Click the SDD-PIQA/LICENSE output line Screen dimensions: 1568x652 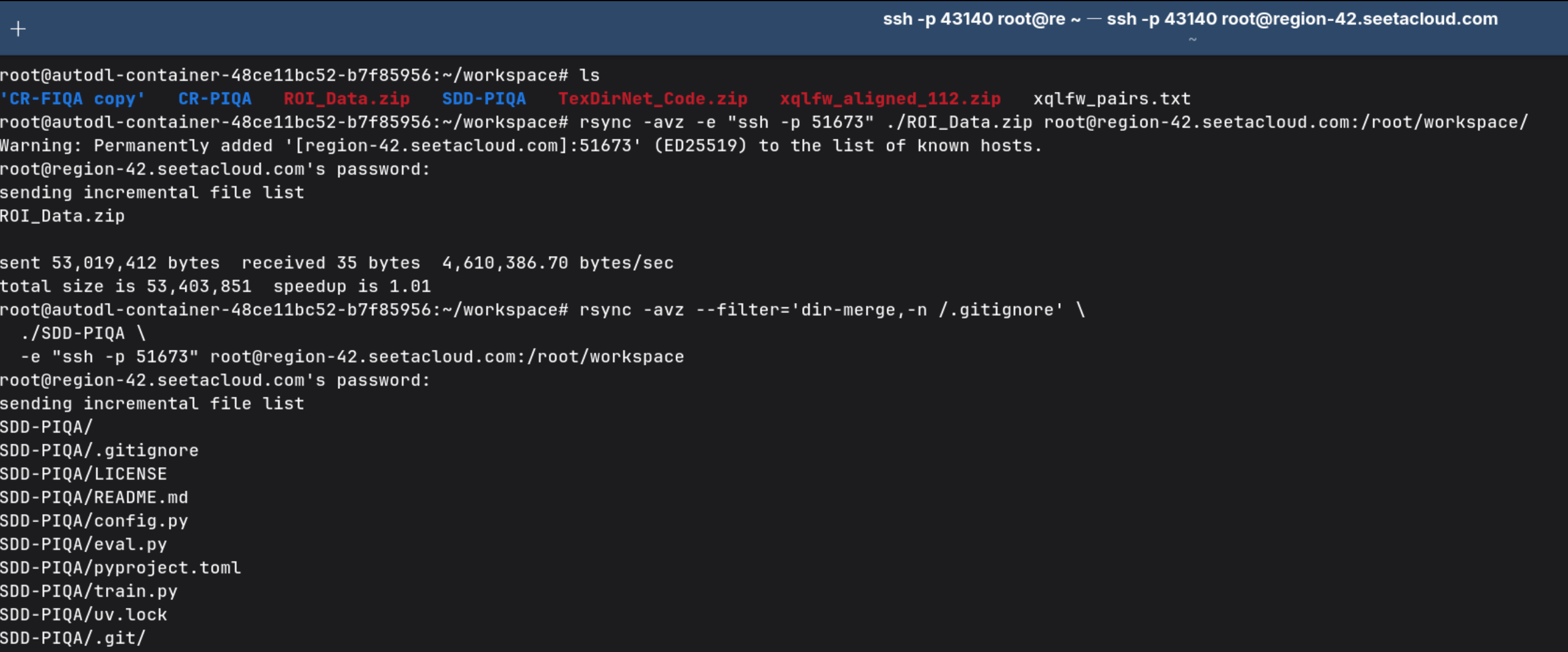tap(83, 474)
